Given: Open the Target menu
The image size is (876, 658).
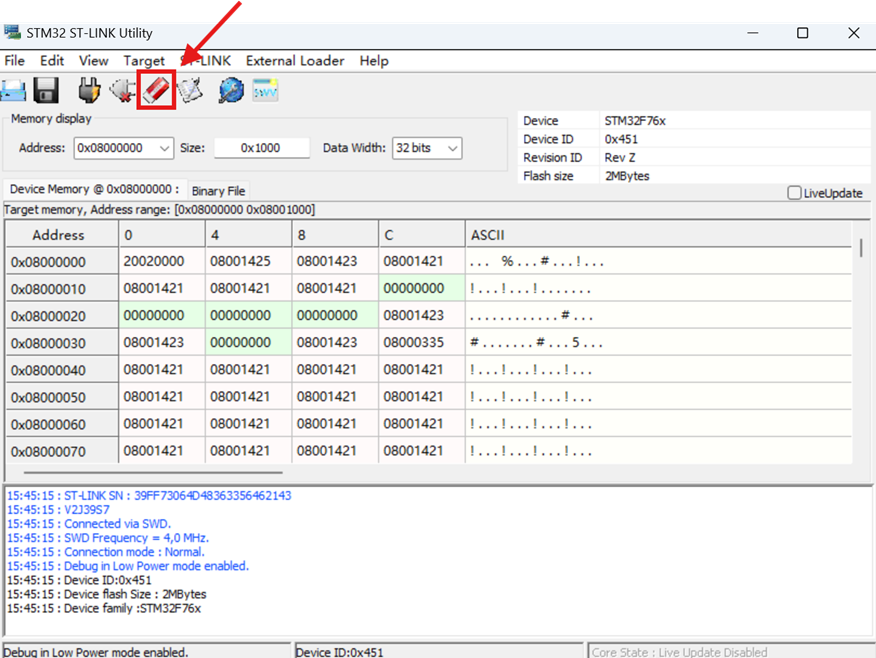Looking at the screenshot, I should [x=144, y=60].
